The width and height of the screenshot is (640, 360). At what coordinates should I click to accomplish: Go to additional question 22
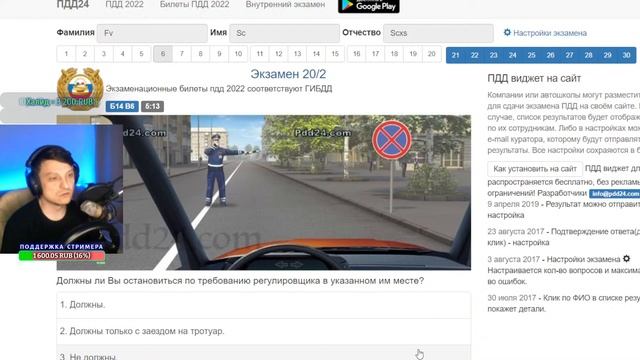click(474, 55)
